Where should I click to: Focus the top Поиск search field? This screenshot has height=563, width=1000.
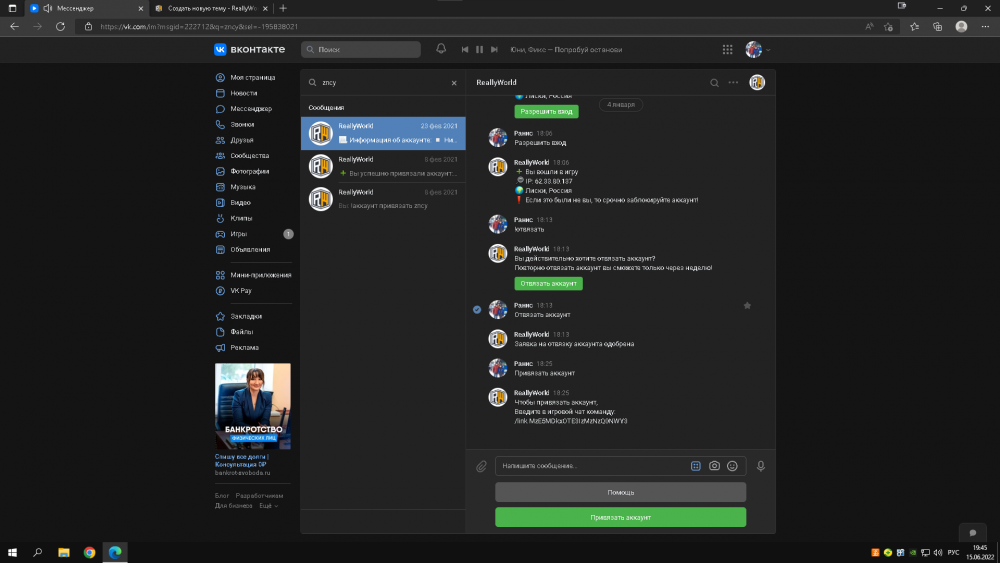361,49
